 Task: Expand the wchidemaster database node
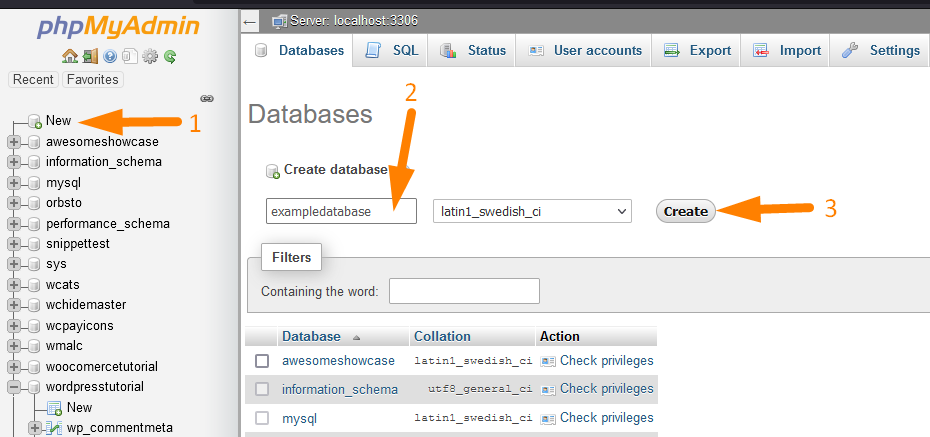click(14, 305)
